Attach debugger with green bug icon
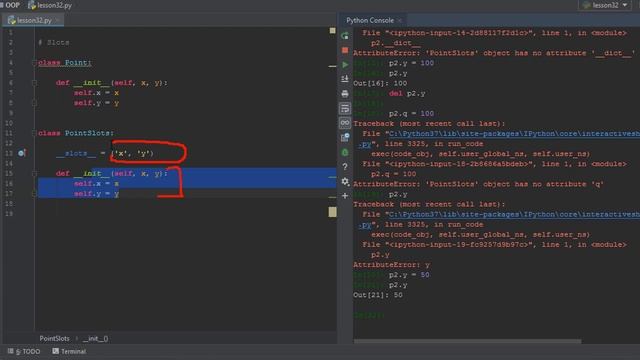640x360 pixels. [x=345, y=152]
